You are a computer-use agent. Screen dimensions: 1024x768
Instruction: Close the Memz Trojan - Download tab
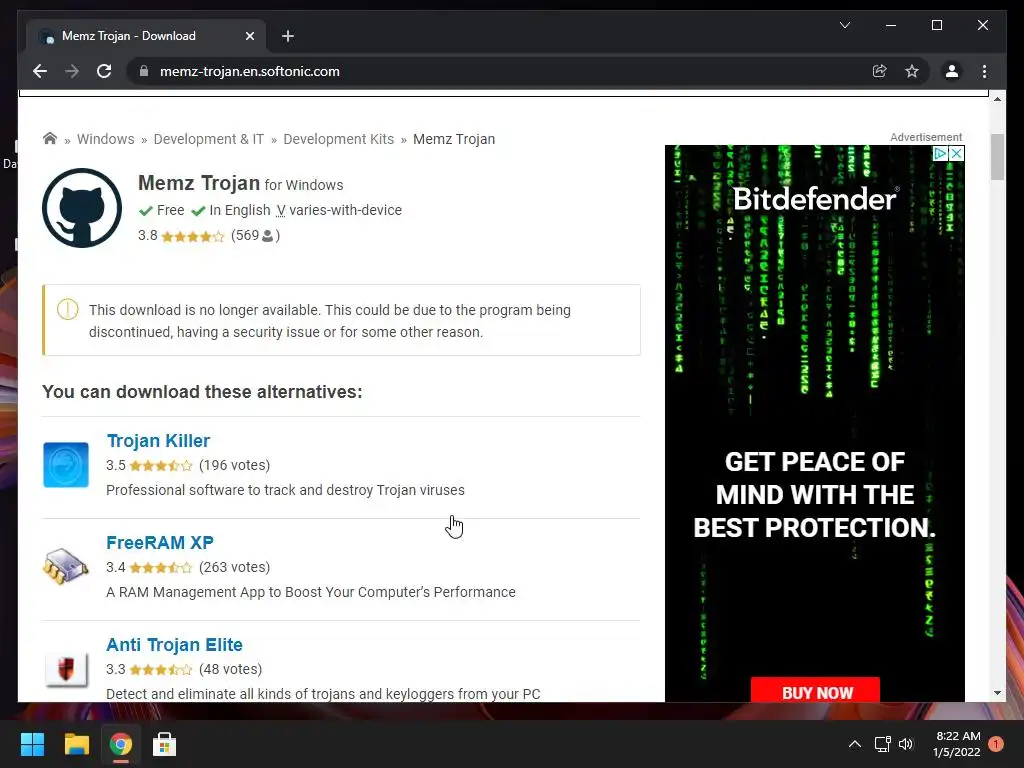coord(249,36)
